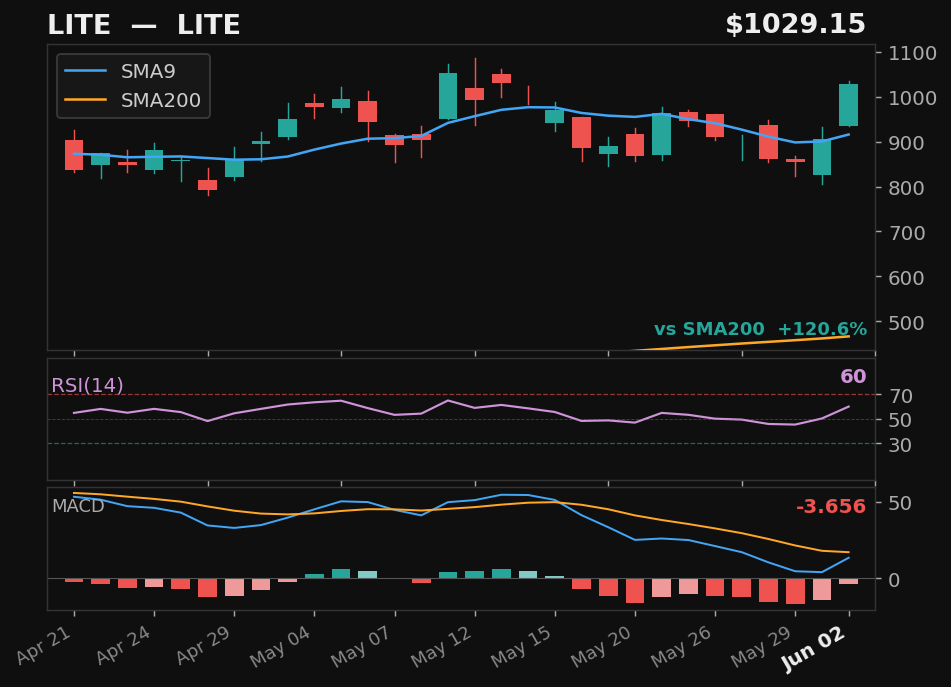
Task: Click the $1029.15 price label
Action: pyautogui.click(x=795, y=24)
